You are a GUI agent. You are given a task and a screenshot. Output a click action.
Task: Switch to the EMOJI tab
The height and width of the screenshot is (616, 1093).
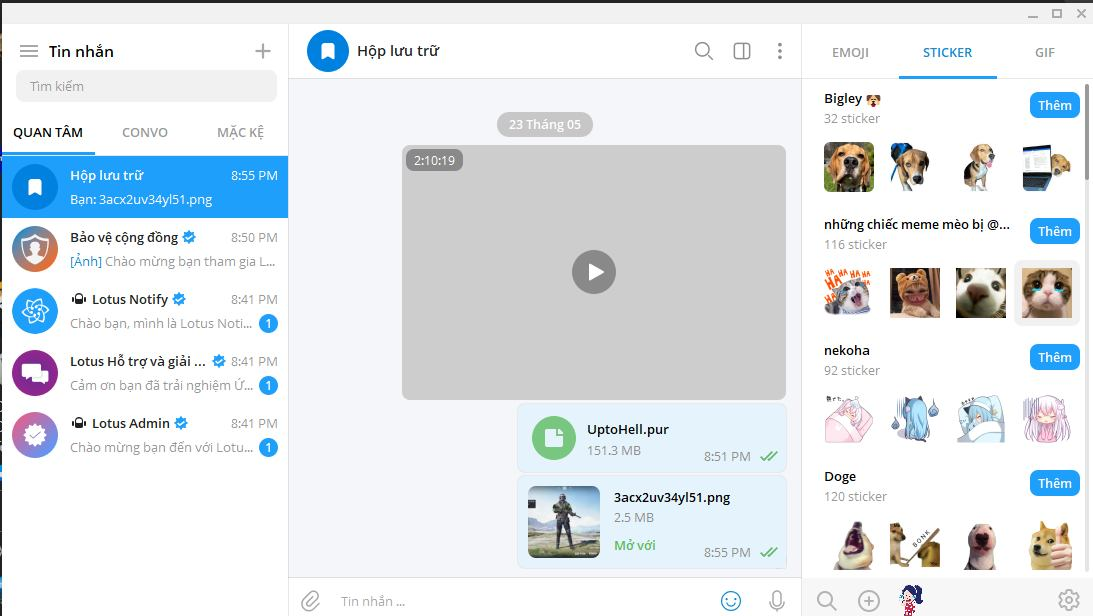click(x=850, y=52)
